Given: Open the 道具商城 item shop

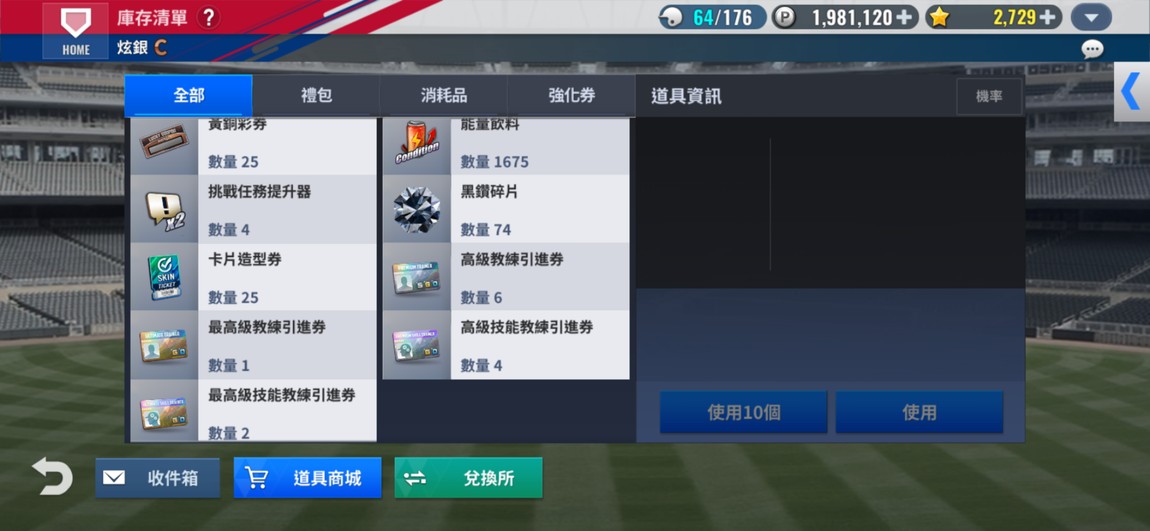Looking at the screenshot, I should pos(307,478).
